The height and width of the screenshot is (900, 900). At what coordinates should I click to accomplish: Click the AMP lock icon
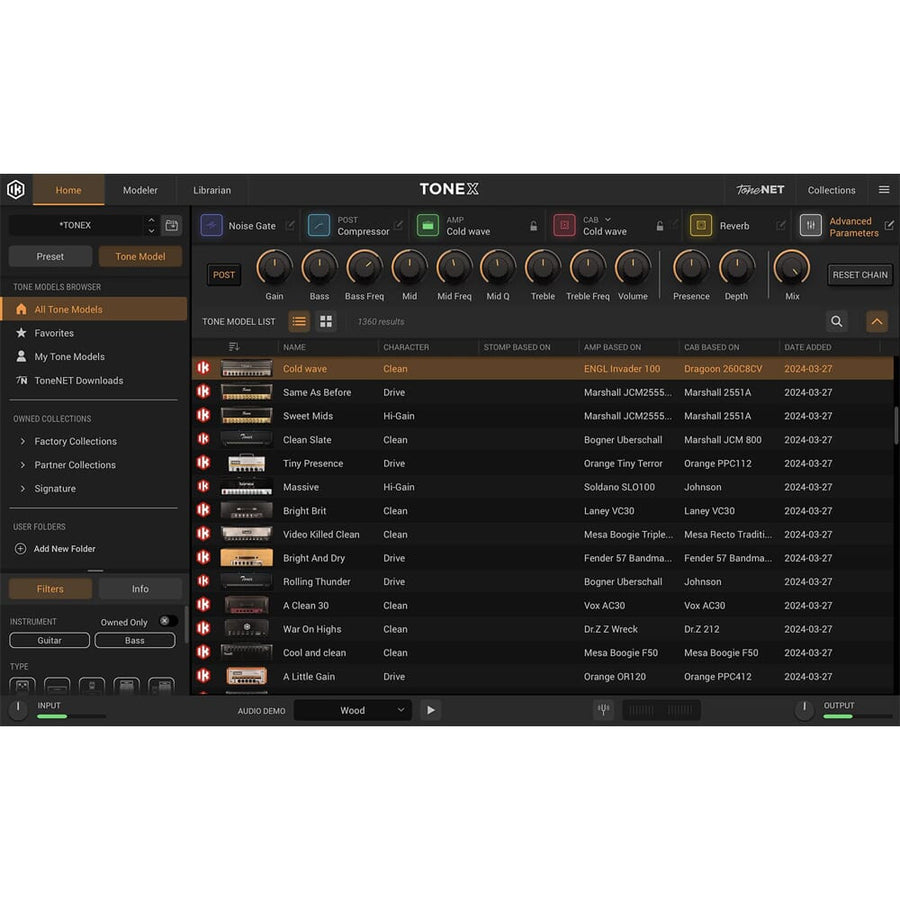[x=533, y=226]
